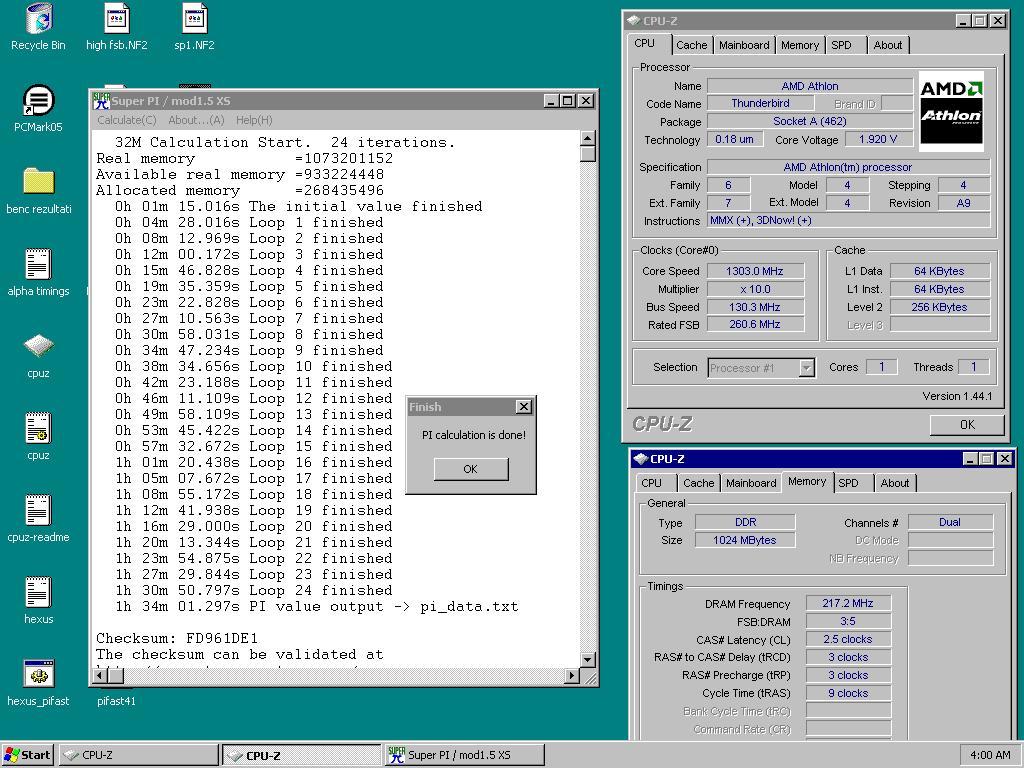Switch to second CPU-Z taskbar button
The image size is (1024, 768).
click(302, 755)
